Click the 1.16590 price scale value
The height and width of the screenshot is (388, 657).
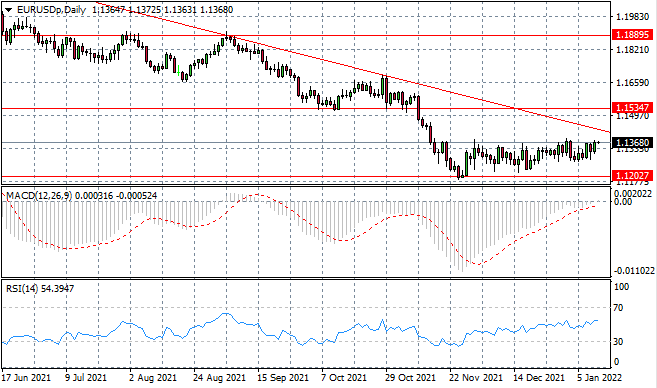633,83
